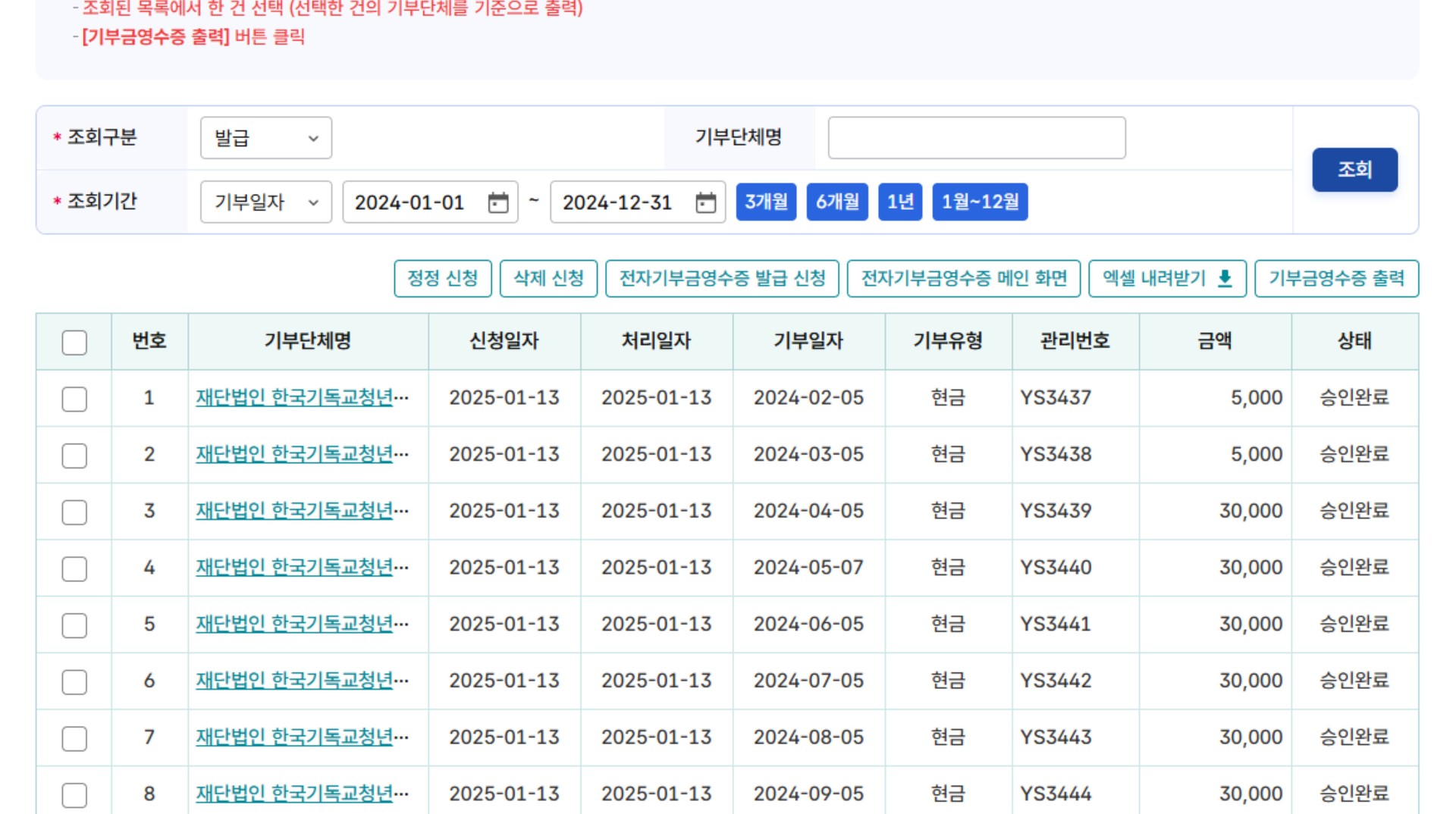This screenshot has height=814, width=1456.
Task: Open 전자기부금영수증 메인 화면
Action: 964,279
